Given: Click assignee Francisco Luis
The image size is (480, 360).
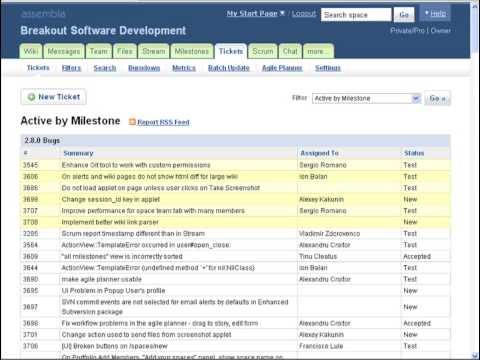Looking at the screenshot, I should 321,346.
